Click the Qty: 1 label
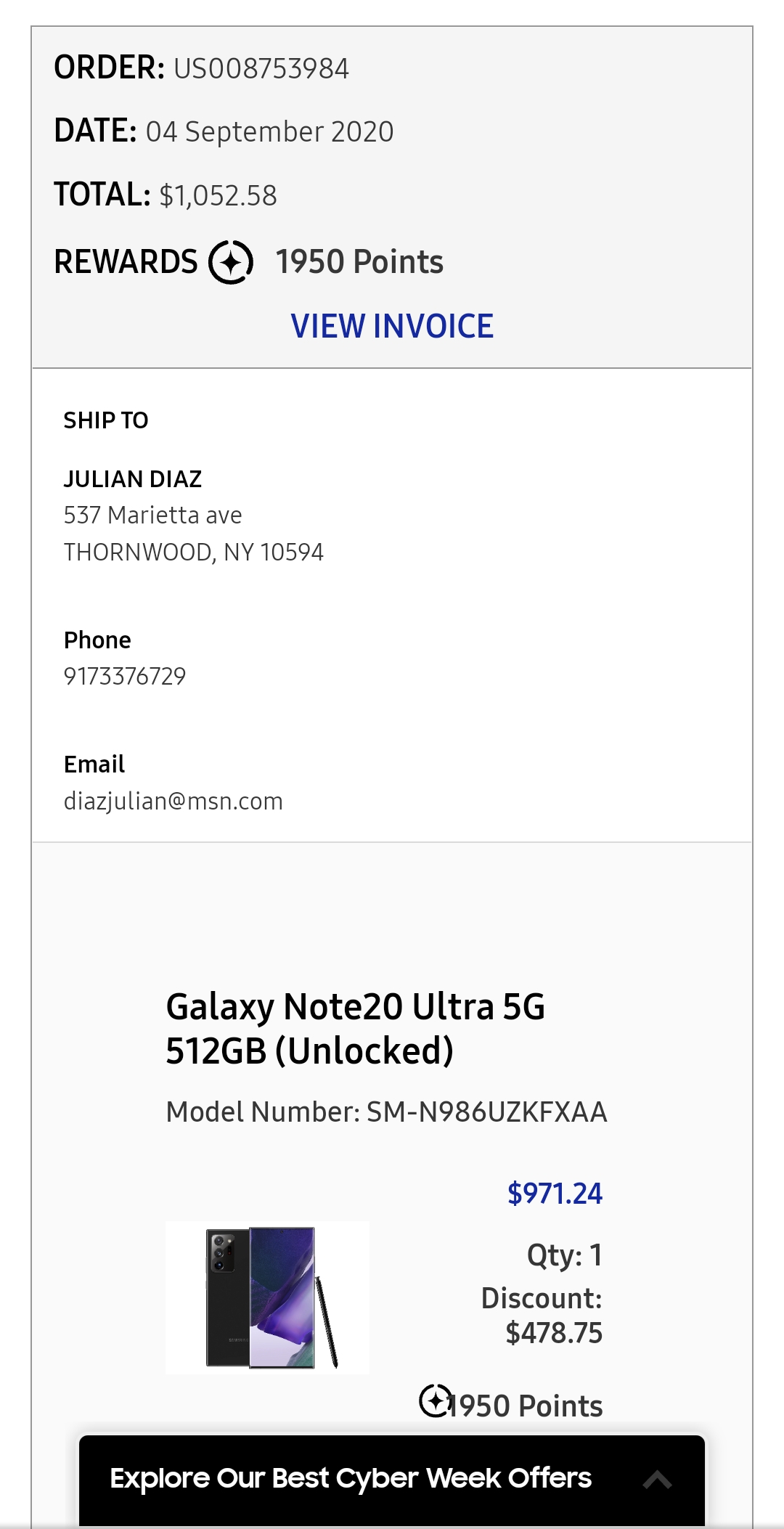784x1529 pixels. tap(565, 1255)
